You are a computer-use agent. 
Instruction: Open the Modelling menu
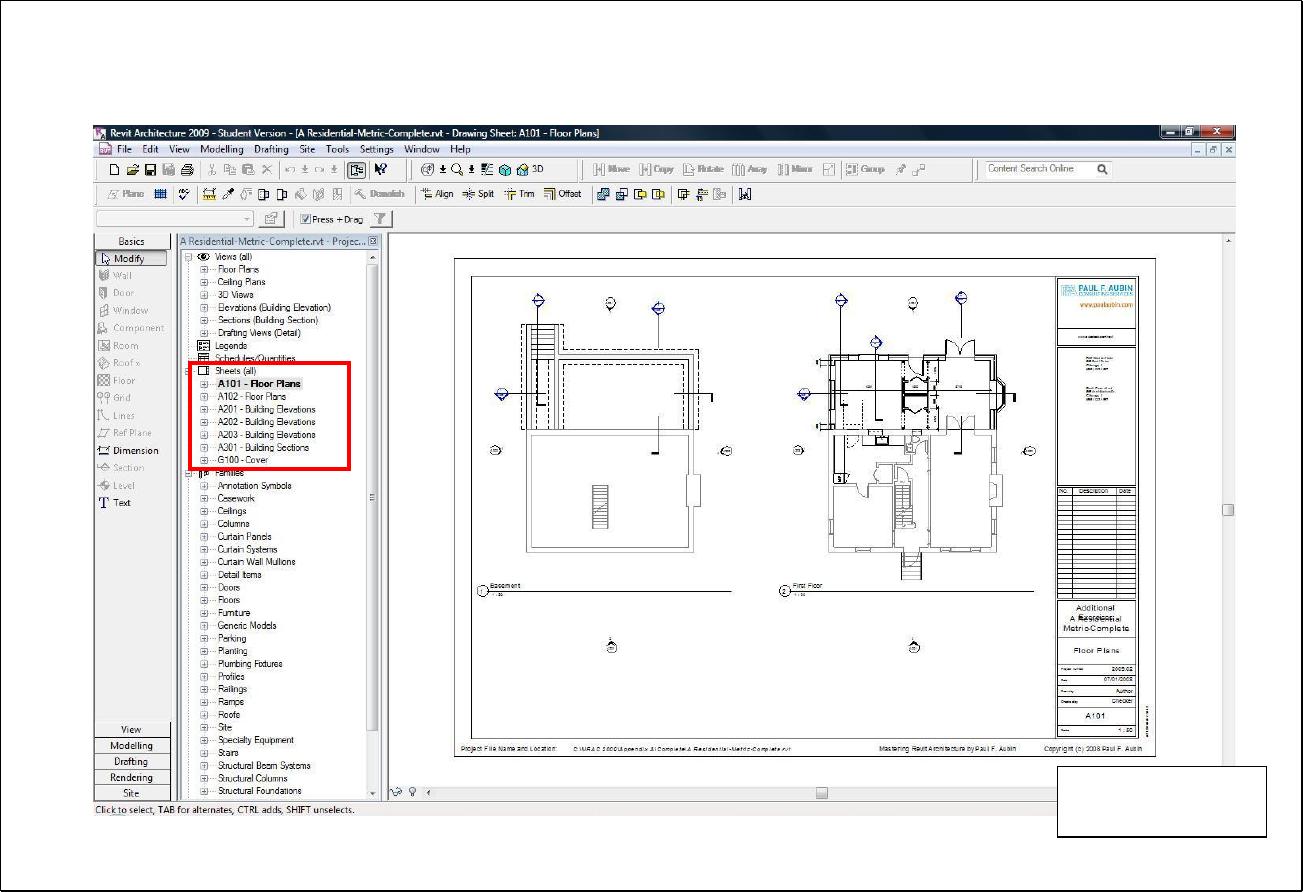pos(221,150)
